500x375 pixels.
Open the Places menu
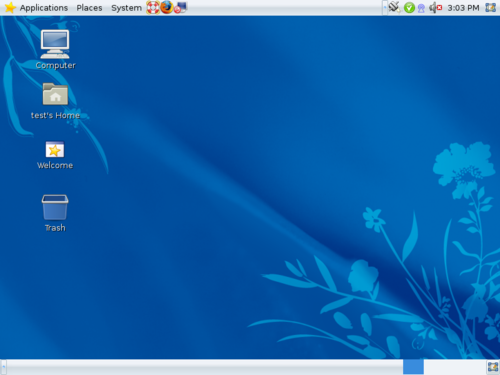point(89,8)
